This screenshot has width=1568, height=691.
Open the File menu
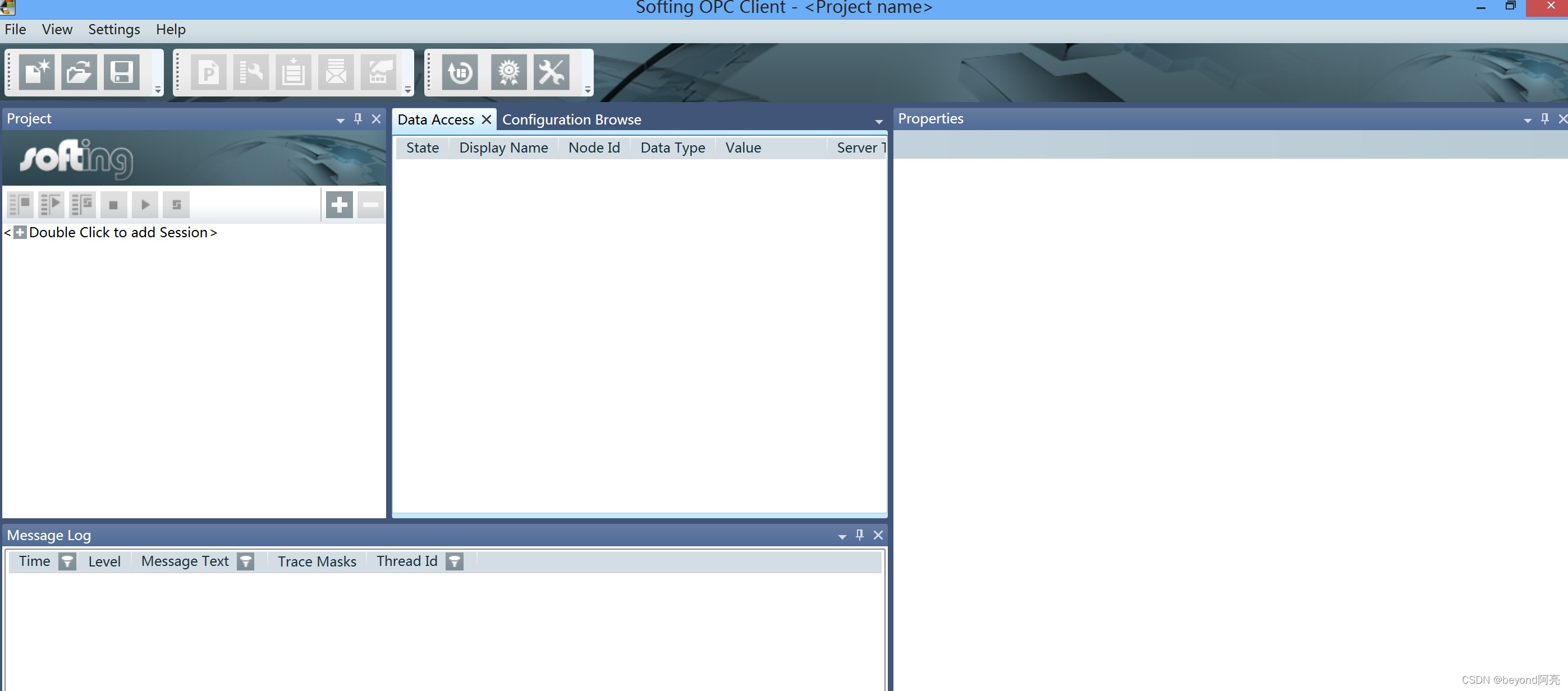15,29
